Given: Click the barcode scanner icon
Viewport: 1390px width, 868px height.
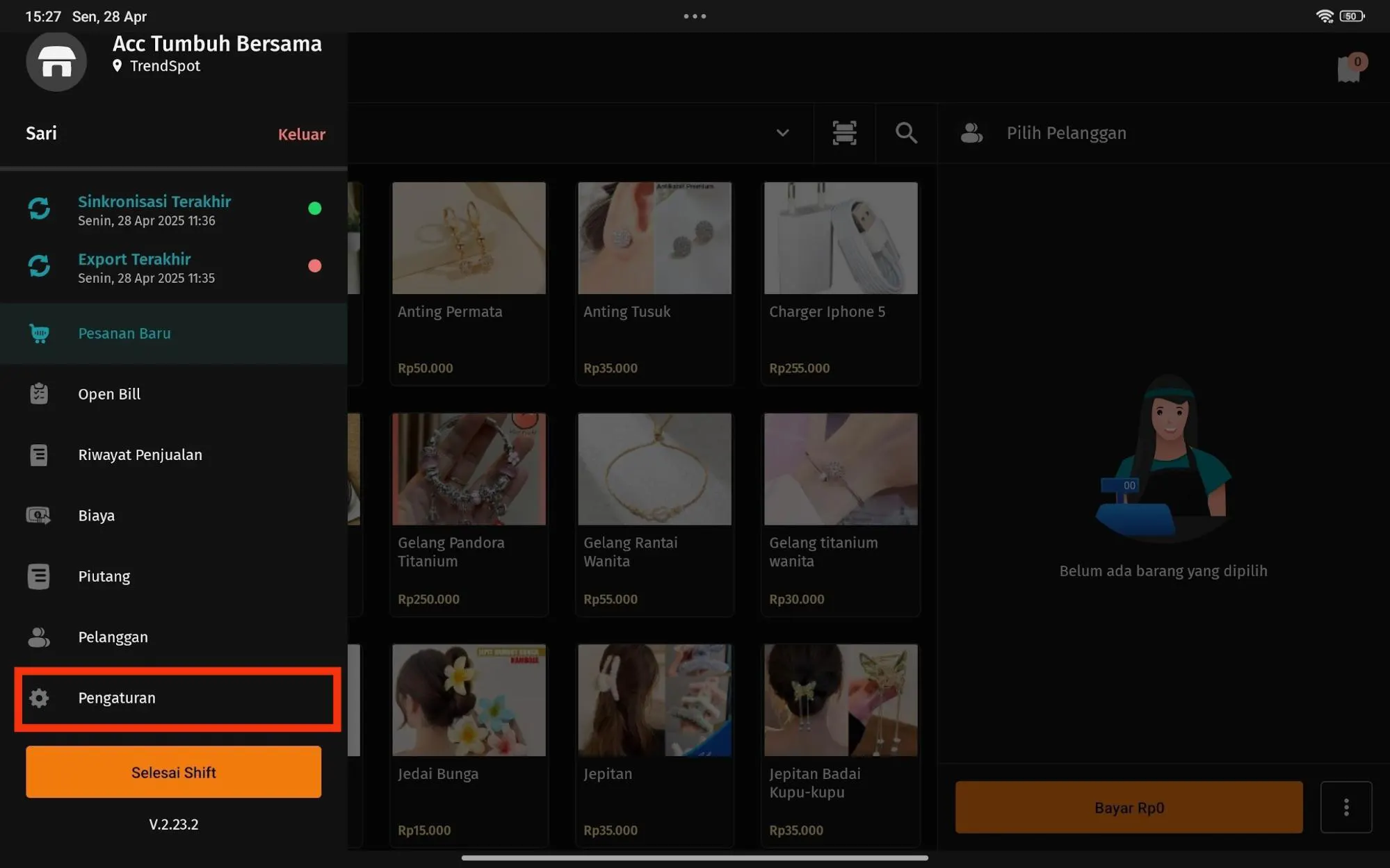Looking at the screenshot, I should coord(844,133).
